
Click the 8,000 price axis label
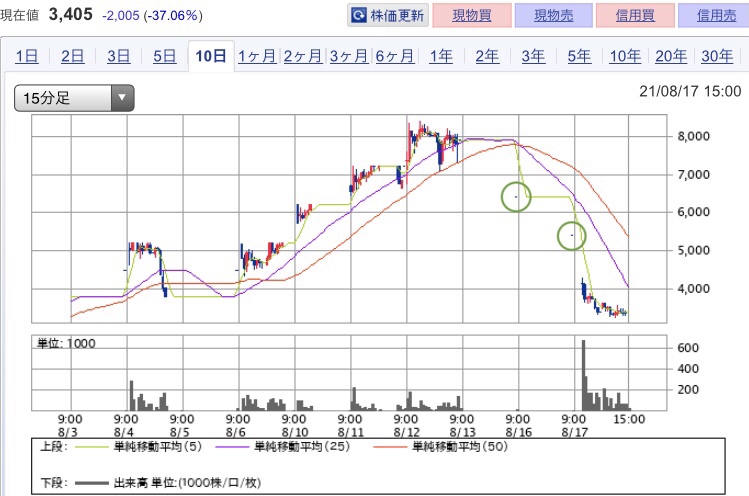[x=694, y=136]
